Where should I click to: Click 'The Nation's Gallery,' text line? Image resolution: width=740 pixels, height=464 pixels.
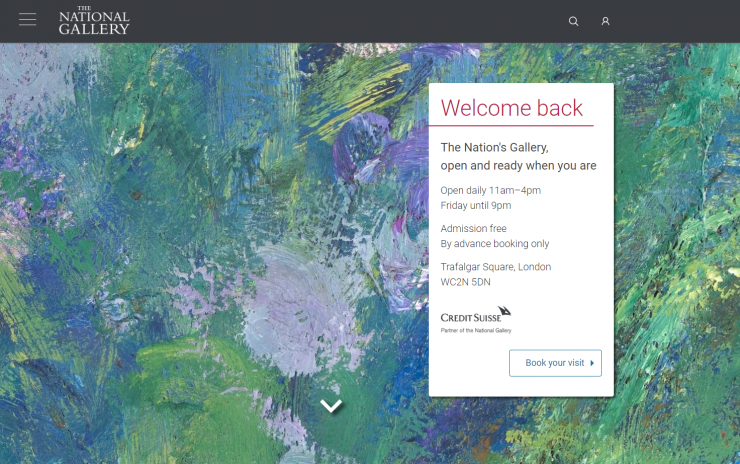[494, 147]
